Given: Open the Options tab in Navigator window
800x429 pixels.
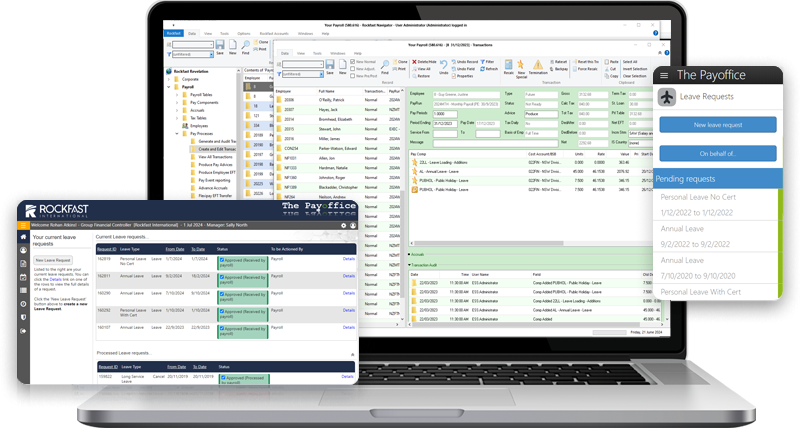Looking at the screenshot, I should (244, 34).
